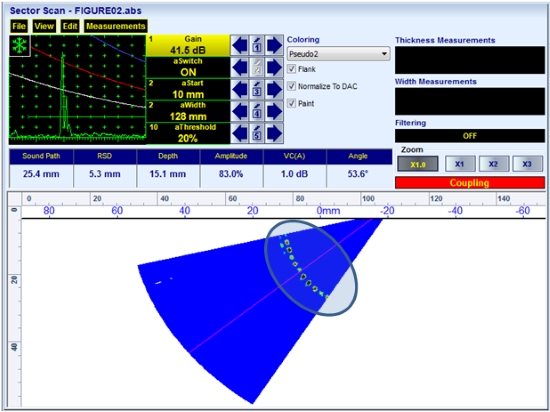Increase aWidth with its right arrow
This screenshot has width=550, height=412.
point(274,112)
